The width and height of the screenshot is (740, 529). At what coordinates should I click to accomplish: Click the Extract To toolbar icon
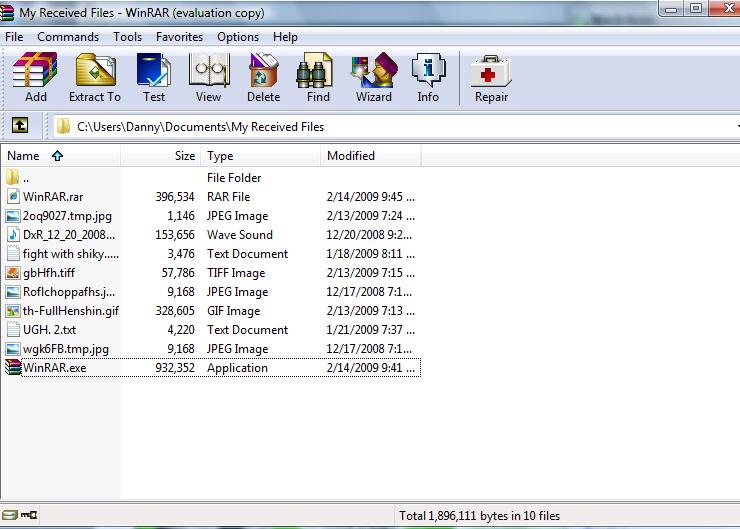pyautogui.click(x=95, y=70)
